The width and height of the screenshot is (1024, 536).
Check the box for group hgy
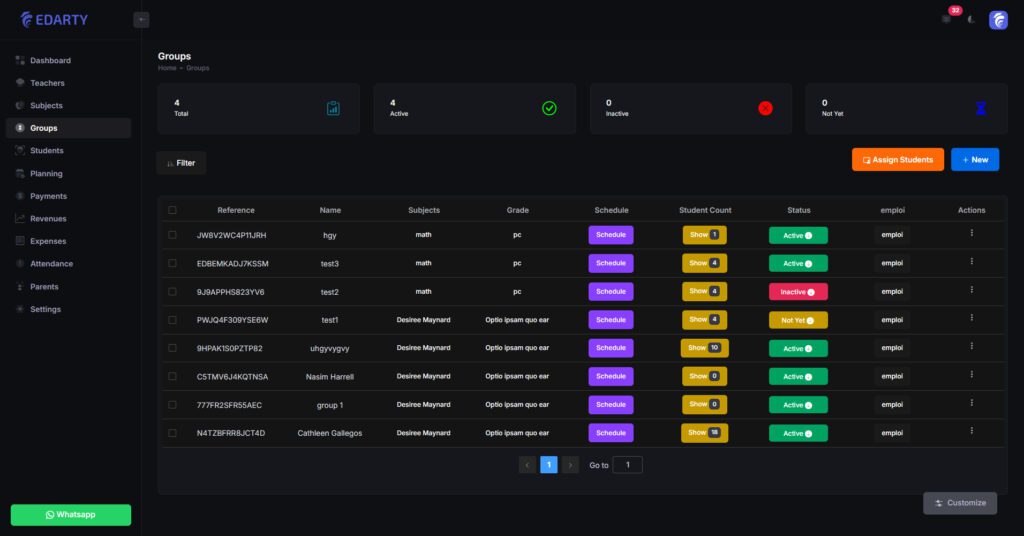click(x=172, y=235)
